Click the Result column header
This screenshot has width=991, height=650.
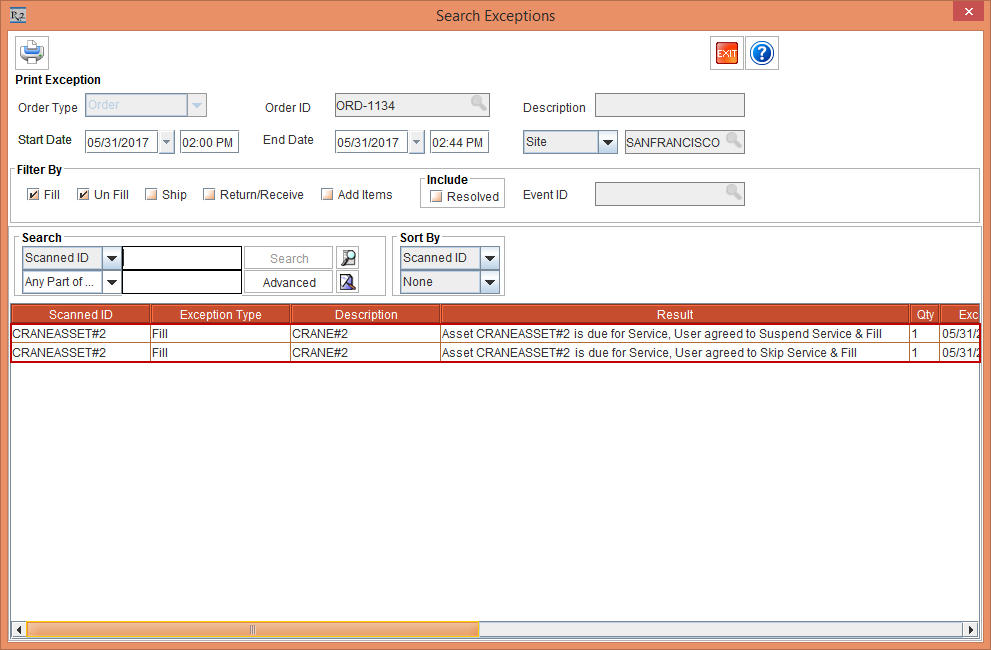674,314
